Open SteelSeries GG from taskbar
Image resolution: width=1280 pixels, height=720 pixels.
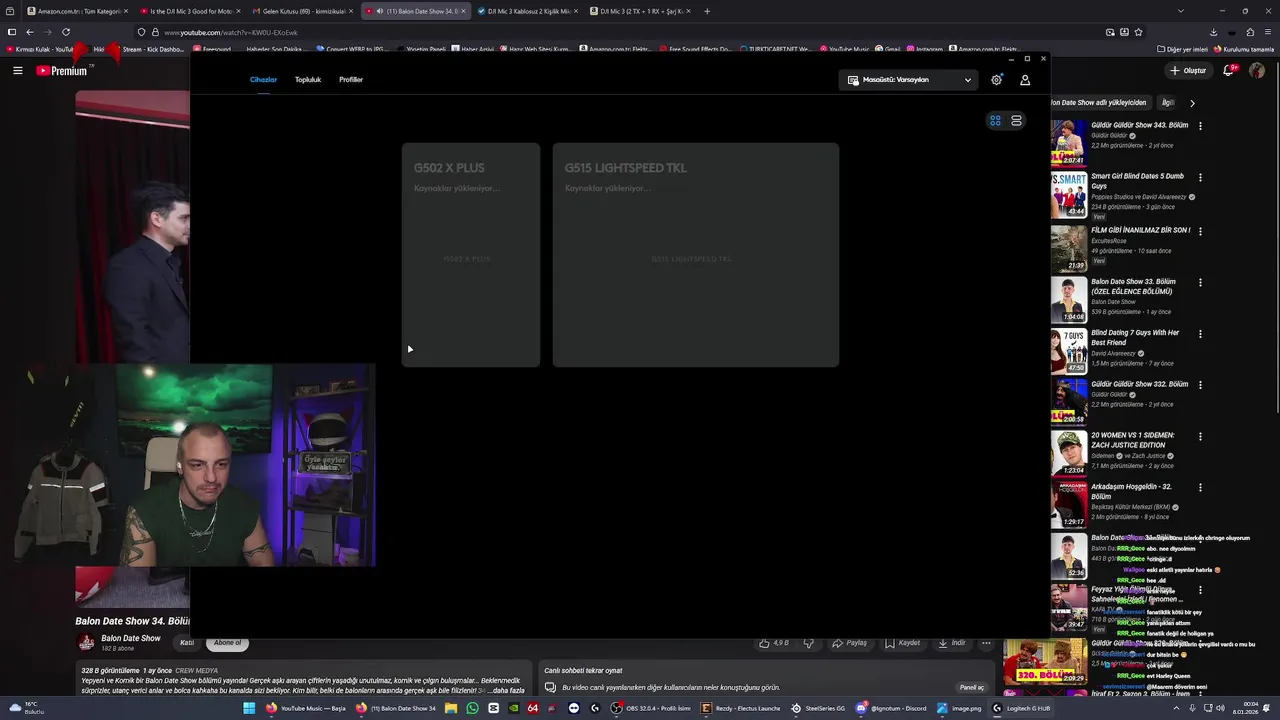(818, 708)
